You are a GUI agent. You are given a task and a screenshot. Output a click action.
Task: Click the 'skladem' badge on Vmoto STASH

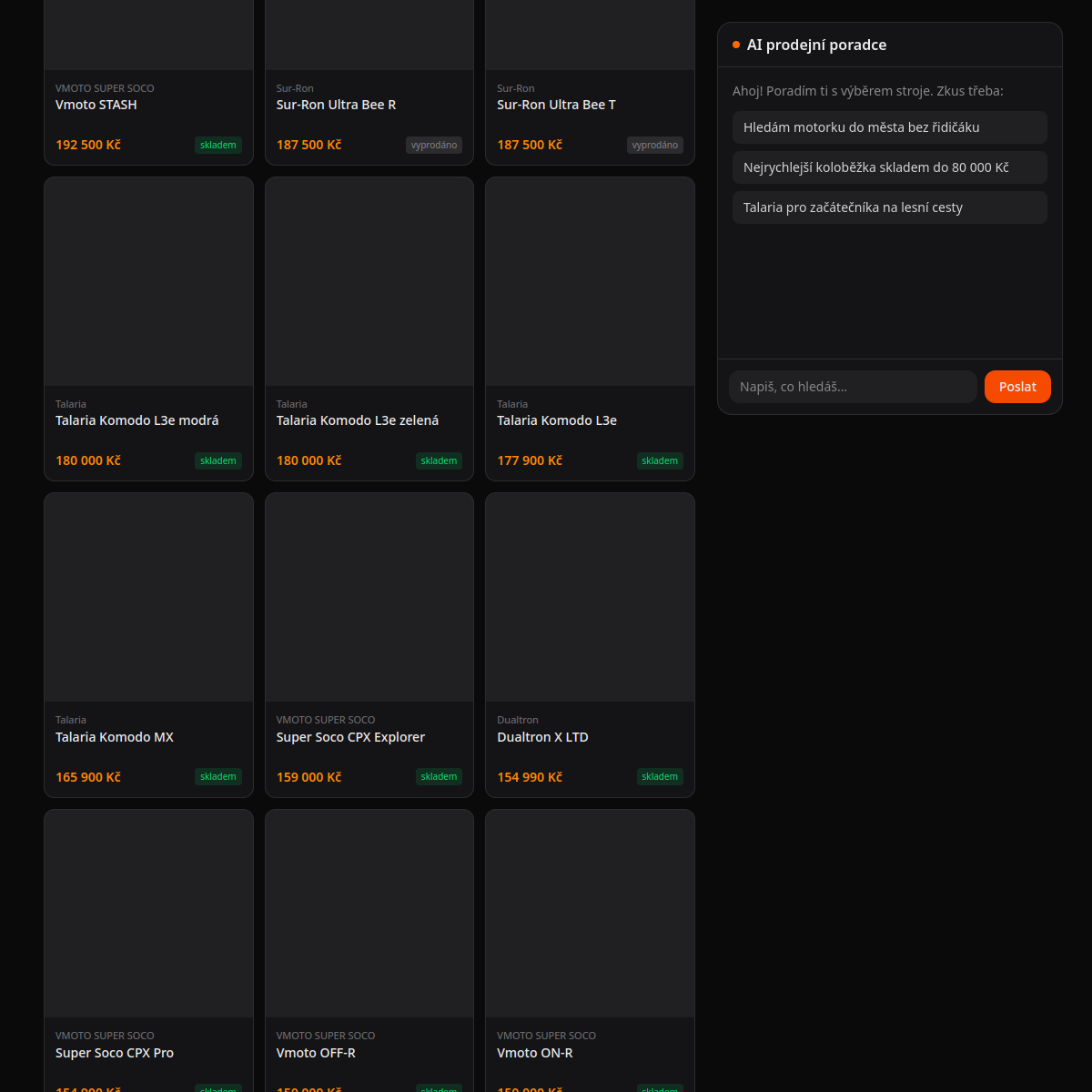pyautogui.click(x=218, y=145)
